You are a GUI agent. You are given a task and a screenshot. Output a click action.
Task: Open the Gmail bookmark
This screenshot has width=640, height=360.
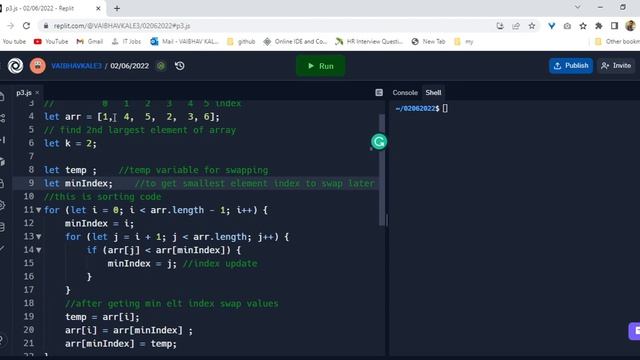point(89,42)
